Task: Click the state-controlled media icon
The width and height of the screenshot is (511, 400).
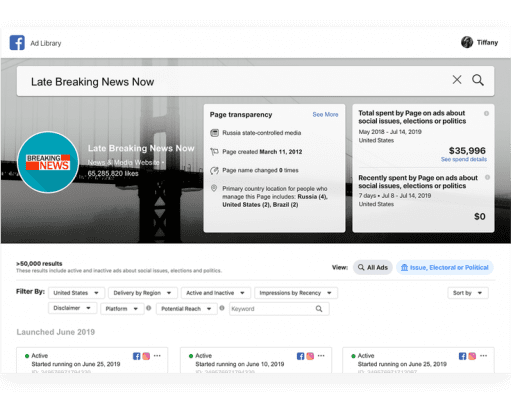Action: click(214, 133)
